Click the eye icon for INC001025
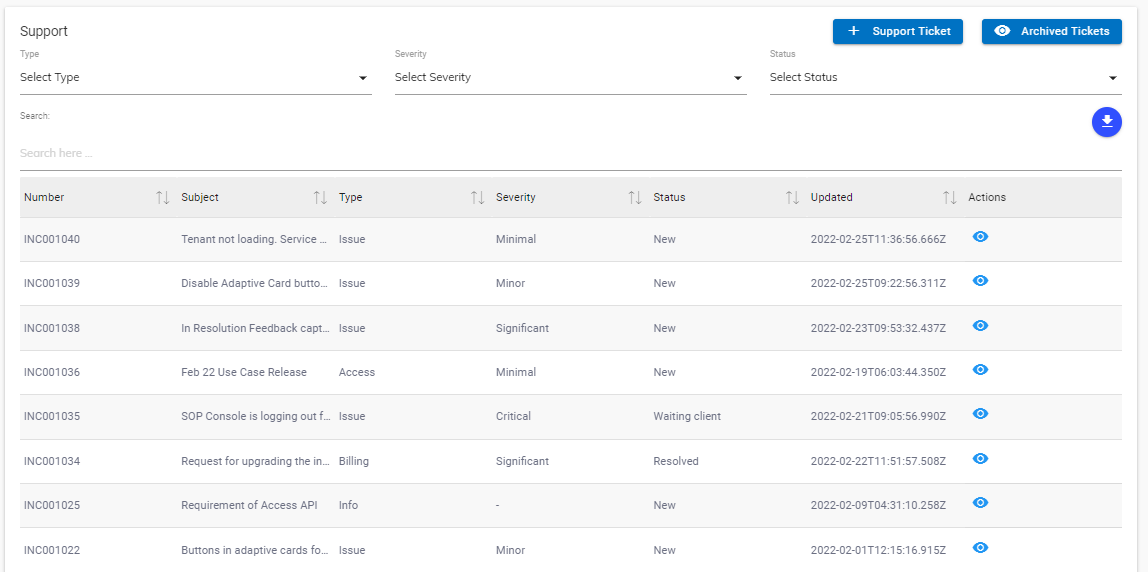The height and width of the screenshot is (572, 1148). click(980, 503)
